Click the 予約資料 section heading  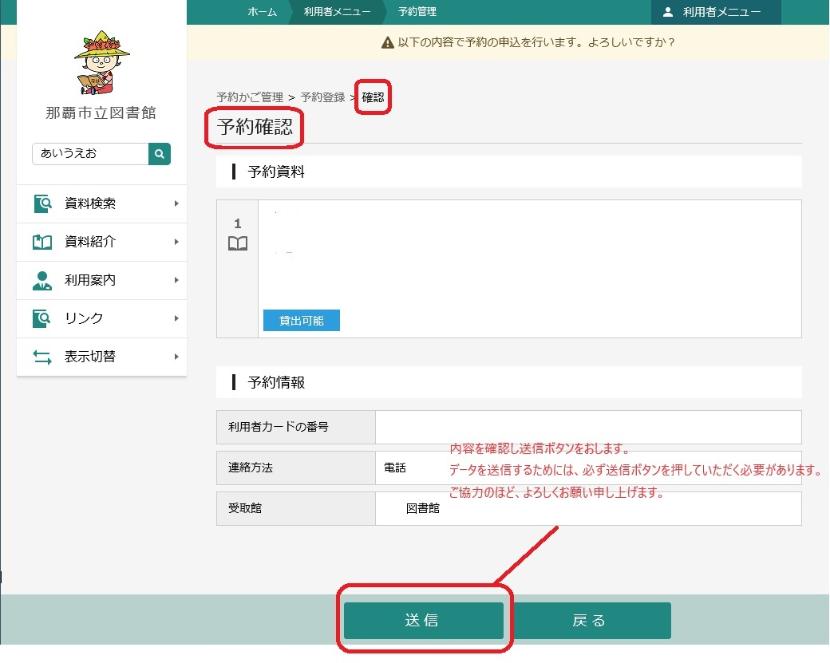(x=276, y=172)
